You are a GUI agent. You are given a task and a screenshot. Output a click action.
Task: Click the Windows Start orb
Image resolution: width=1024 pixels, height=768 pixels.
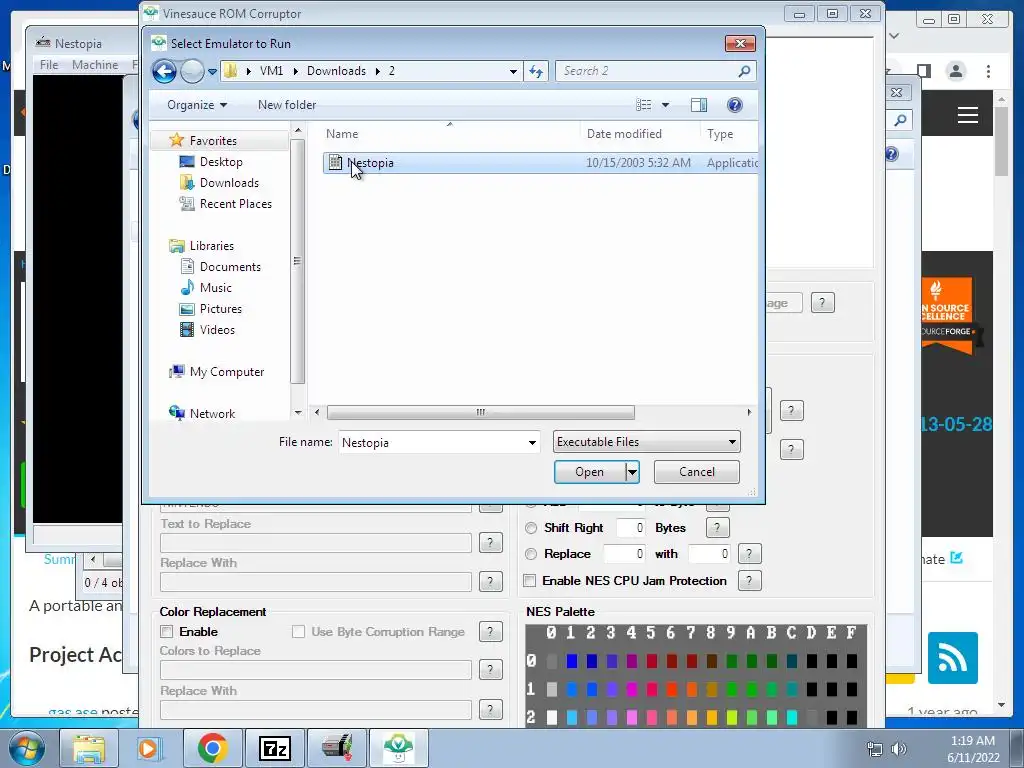(x=26, y=748)
